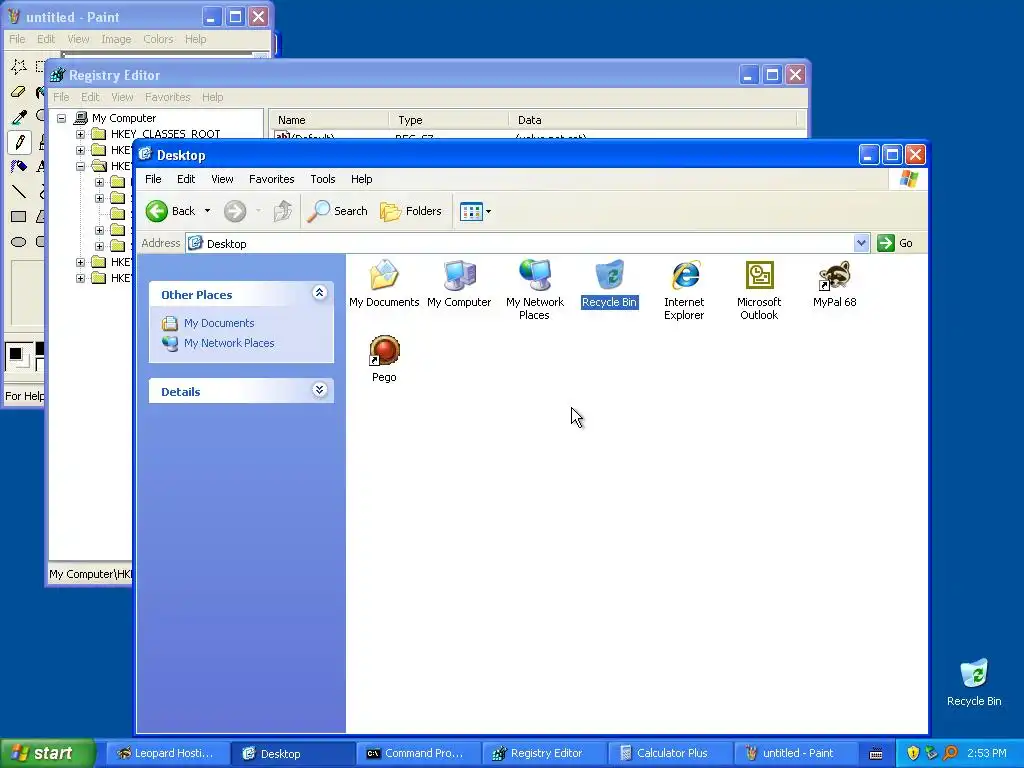1024x768 pixels.
Task: Select HKEY_CLASSES_ROOT key in Registry Editor
Action: [165, 134]
